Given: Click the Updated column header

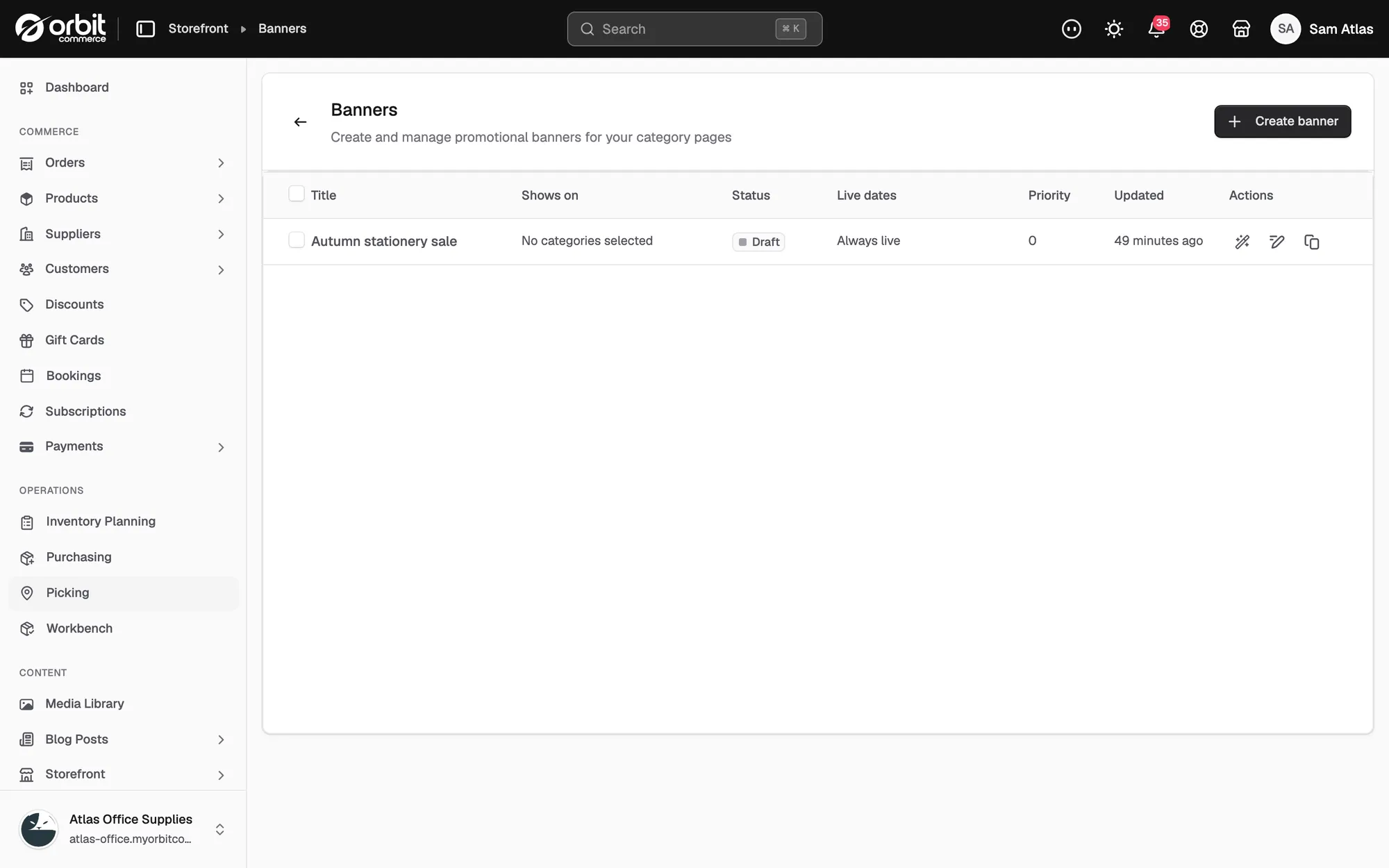Looking at the screenshot, I should coord(1138,196).
